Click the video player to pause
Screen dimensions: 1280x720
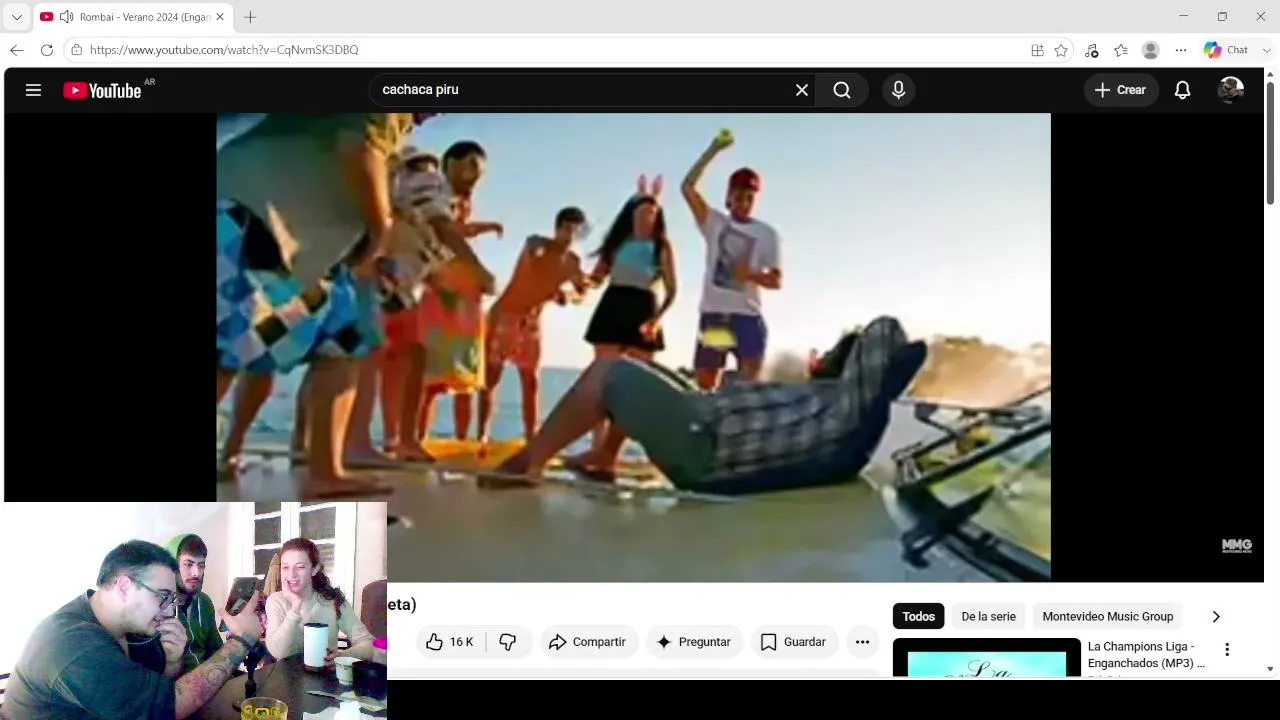(633, 347)
